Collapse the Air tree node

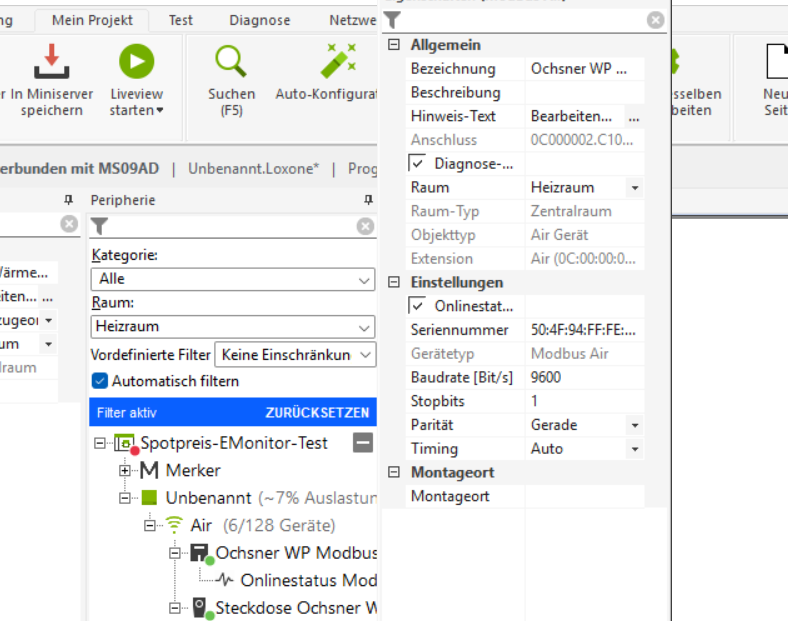pos(149,526)
